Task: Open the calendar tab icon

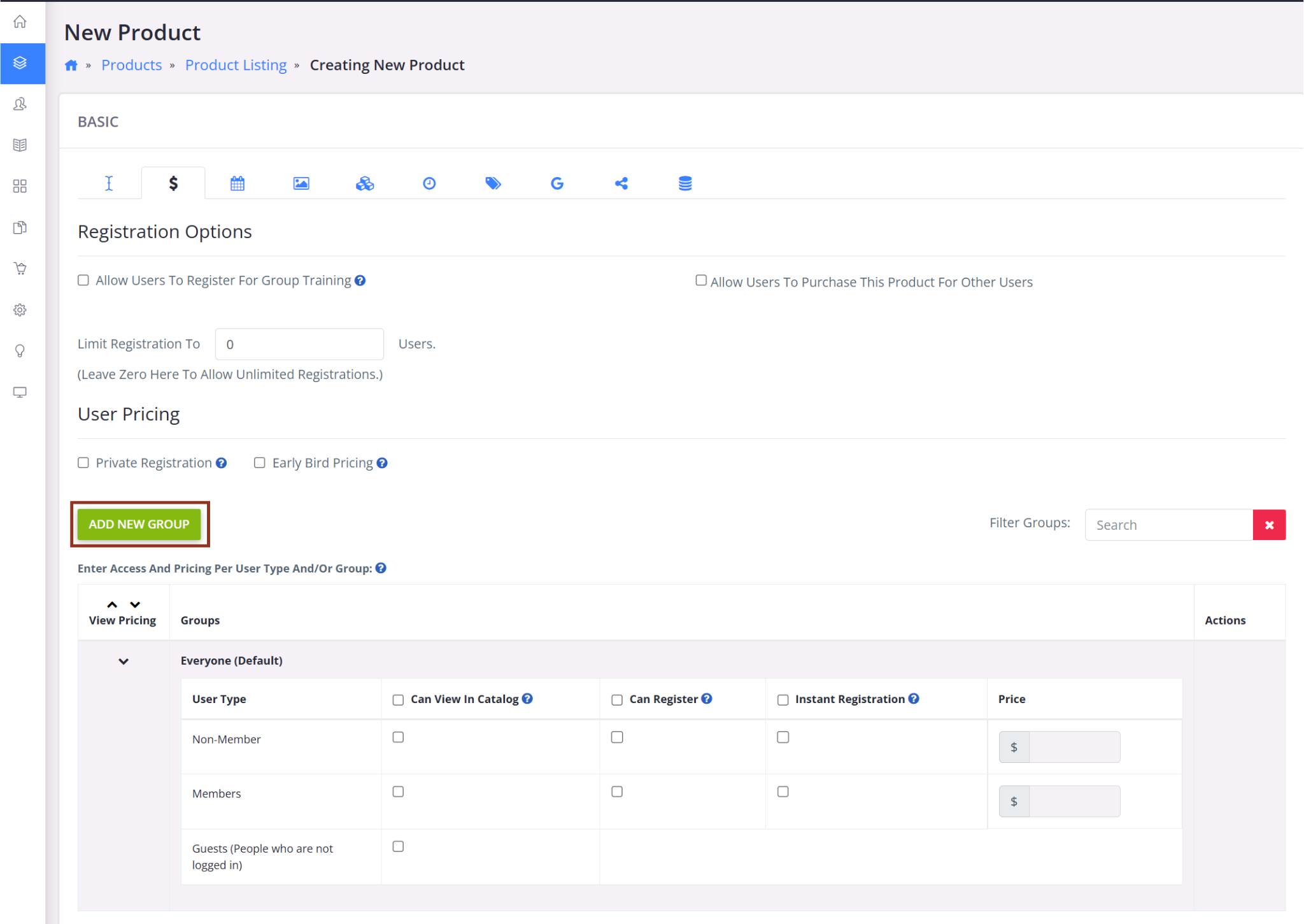Action: [x=237, y=183]
